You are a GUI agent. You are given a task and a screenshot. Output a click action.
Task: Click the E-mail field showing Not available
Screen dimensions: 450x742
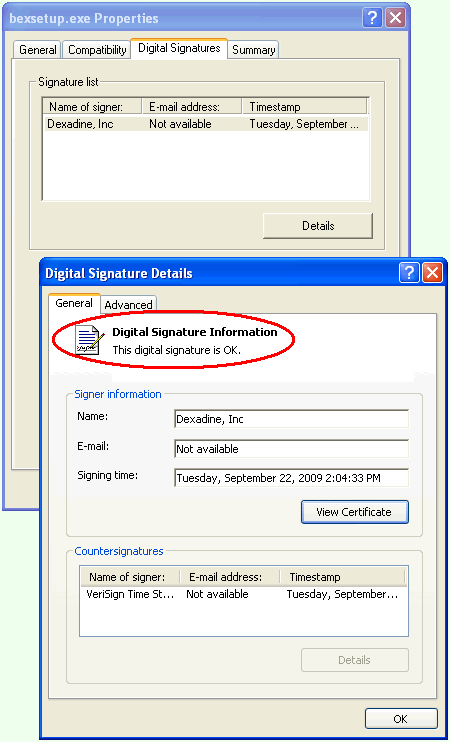click(291, 449)
